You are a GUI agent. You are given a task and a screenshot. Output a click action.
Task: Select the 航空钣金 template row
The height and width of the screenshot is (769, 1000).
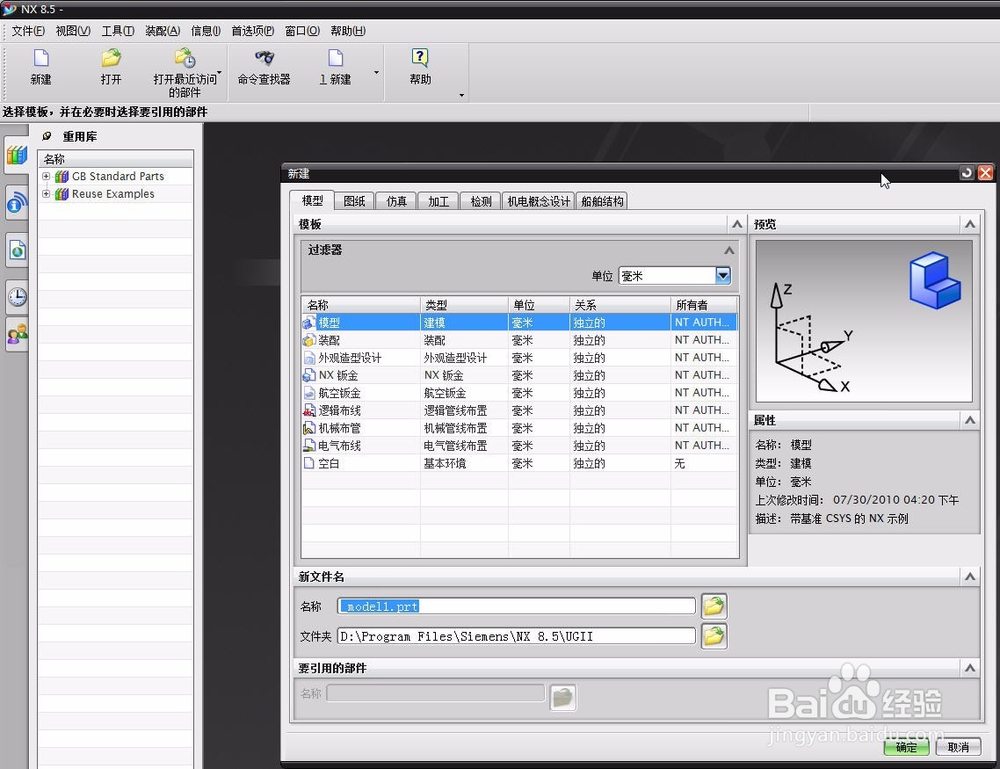point(519,393)
